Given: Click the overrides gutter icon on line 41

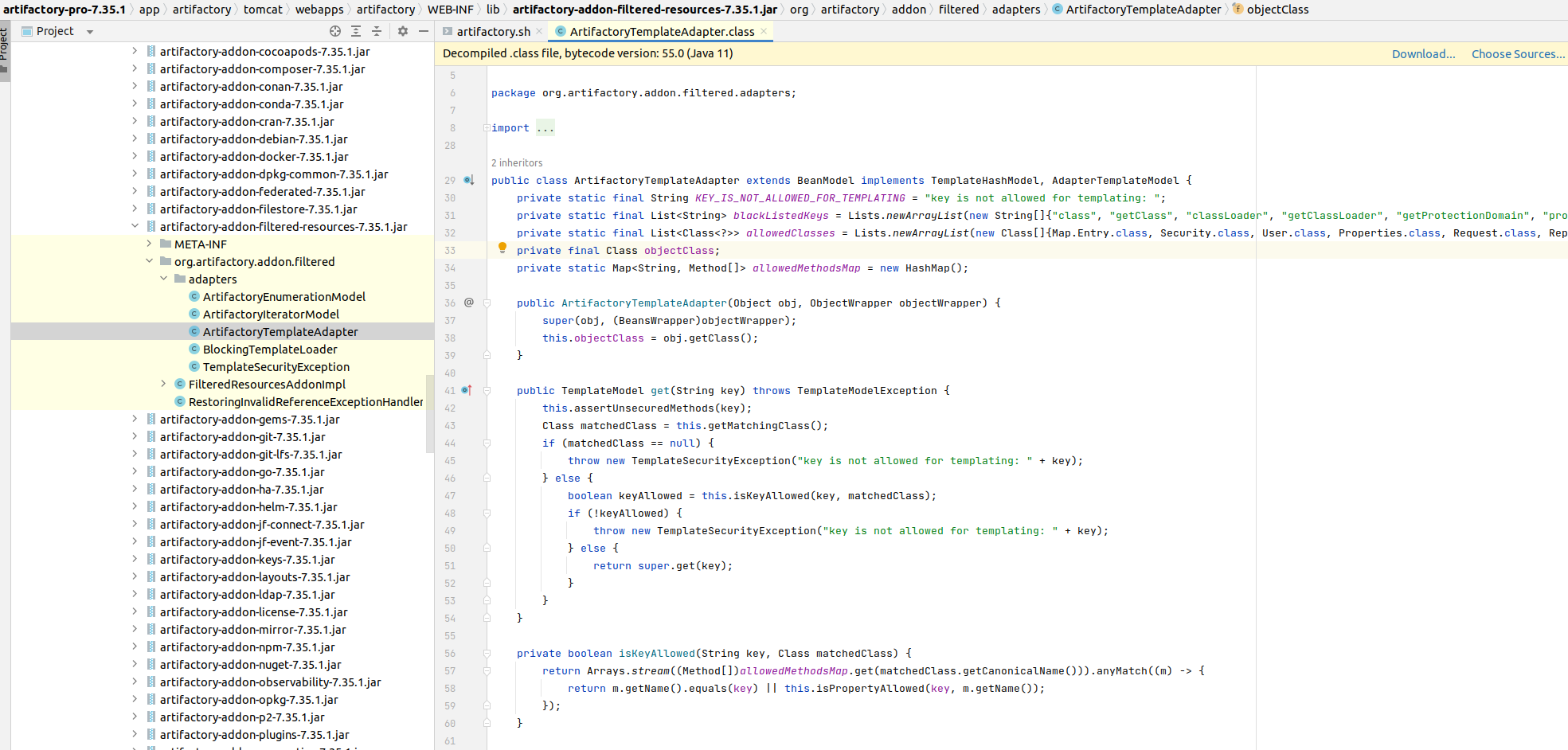Looking at the screenshot, I should pos(467,390).
